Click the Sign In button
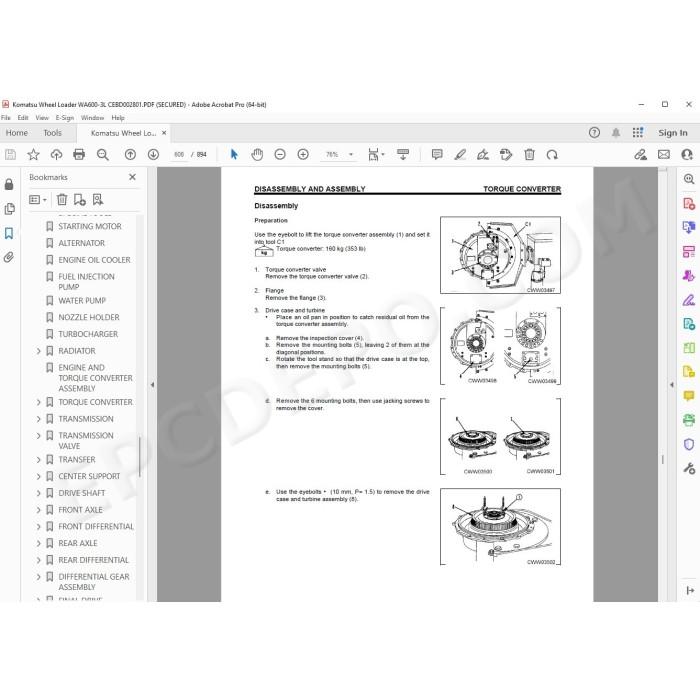700x700 pixels. 673,133
